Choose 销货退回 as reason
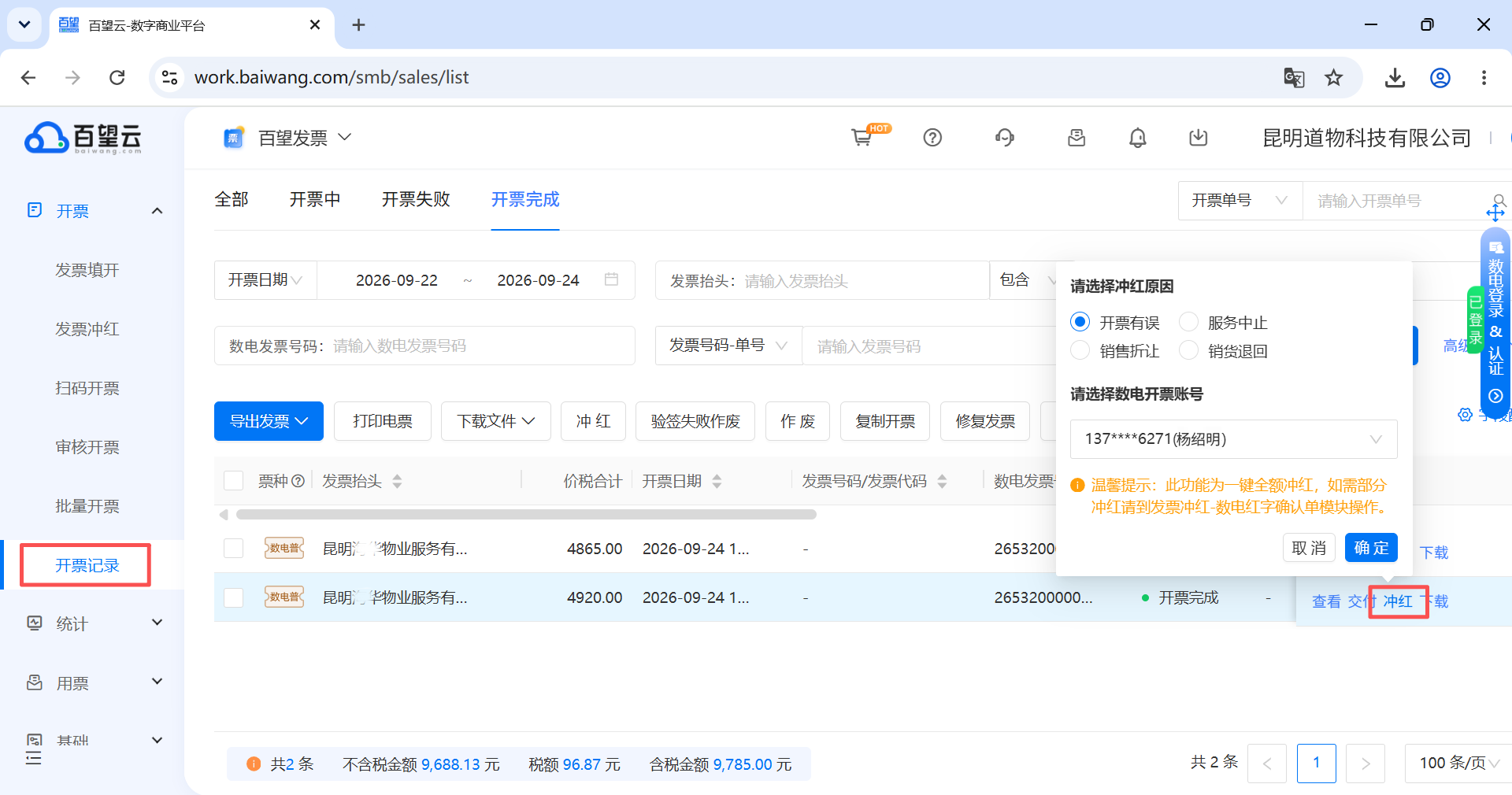 [x=1188, y=350]
